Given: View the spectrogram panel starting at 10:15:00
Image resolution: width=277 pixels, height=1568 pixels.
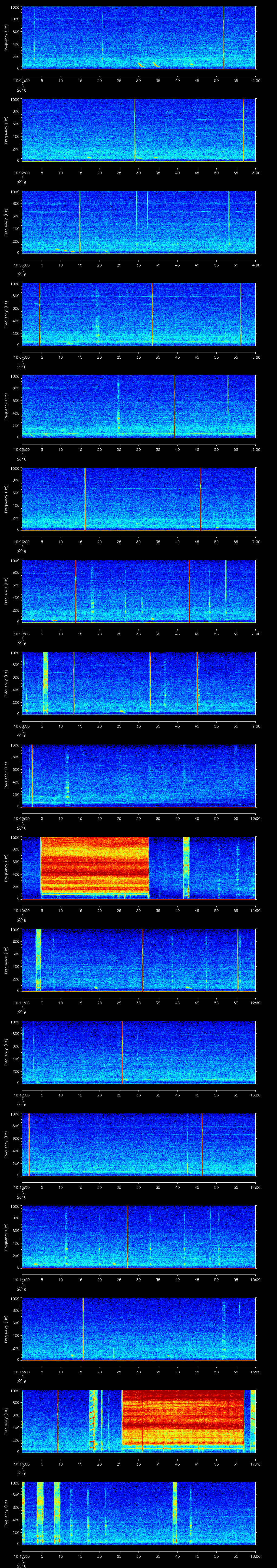Looking at the screenshot, I should (x=138, y=1329).
